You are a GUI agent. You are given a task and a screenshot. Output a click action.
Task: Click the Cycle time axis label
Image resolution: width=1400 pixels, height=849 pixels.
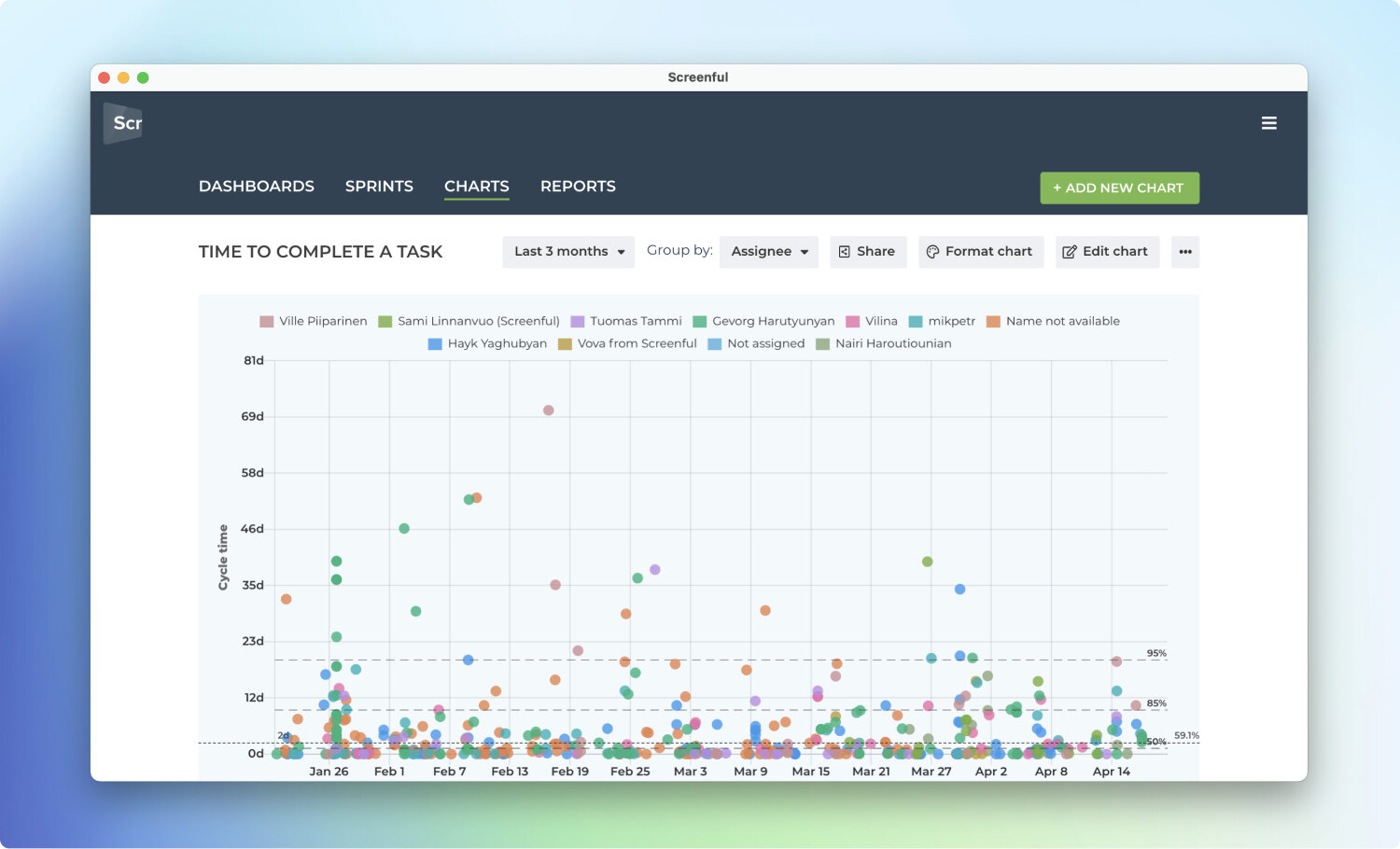pyautogui.click(x=223, y=558)
